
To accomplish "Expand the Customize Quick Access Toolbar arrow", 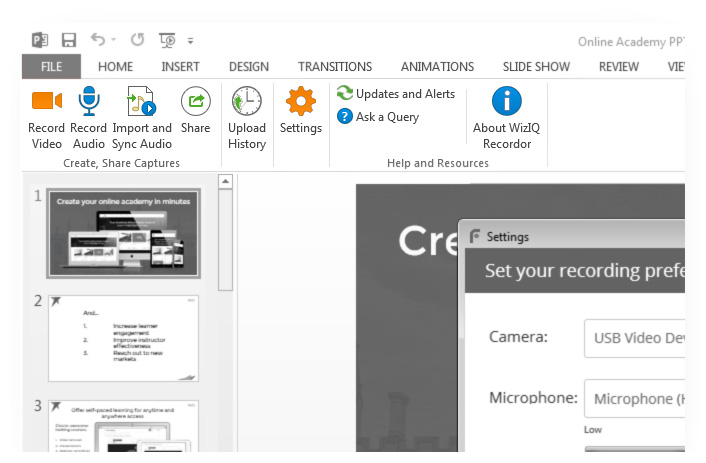I will [190, 42].
